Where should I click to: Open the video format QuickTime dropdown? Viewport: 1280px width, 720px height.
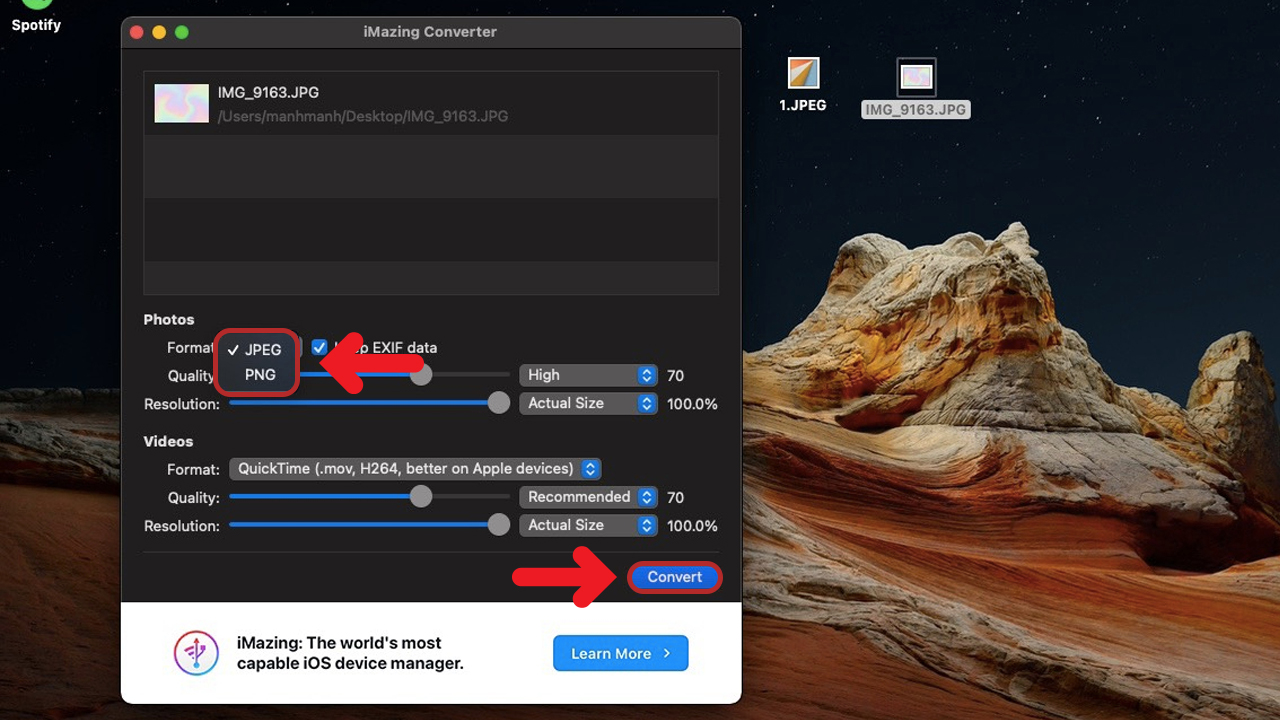pyautogui.click(x=414, y=468)
